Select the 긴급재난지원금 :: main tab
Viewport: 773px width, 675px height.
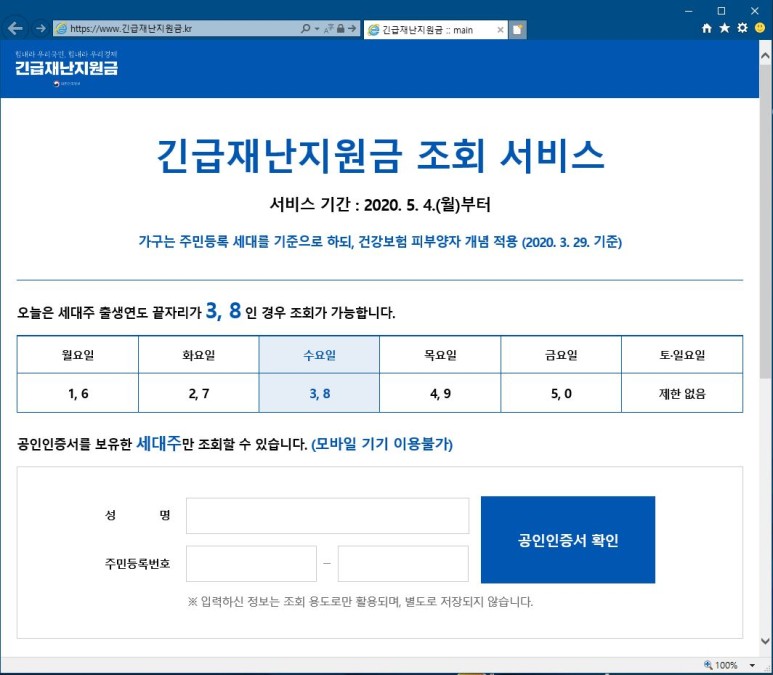[436, 30]
